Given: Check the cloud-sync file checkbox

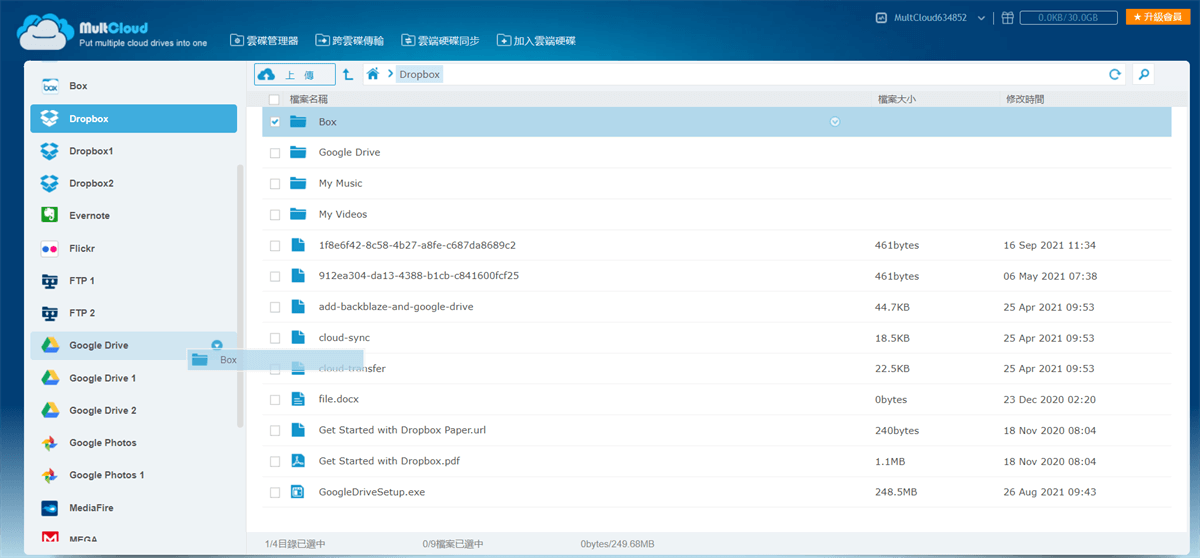Looking at the screenshot, I should [x=274, y=338].
